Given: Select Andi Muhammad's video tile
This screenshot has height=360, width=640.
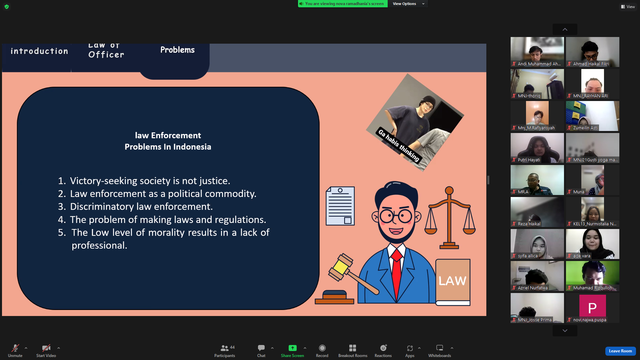Looking at the screenshot, I should click(x=537, y=52).
